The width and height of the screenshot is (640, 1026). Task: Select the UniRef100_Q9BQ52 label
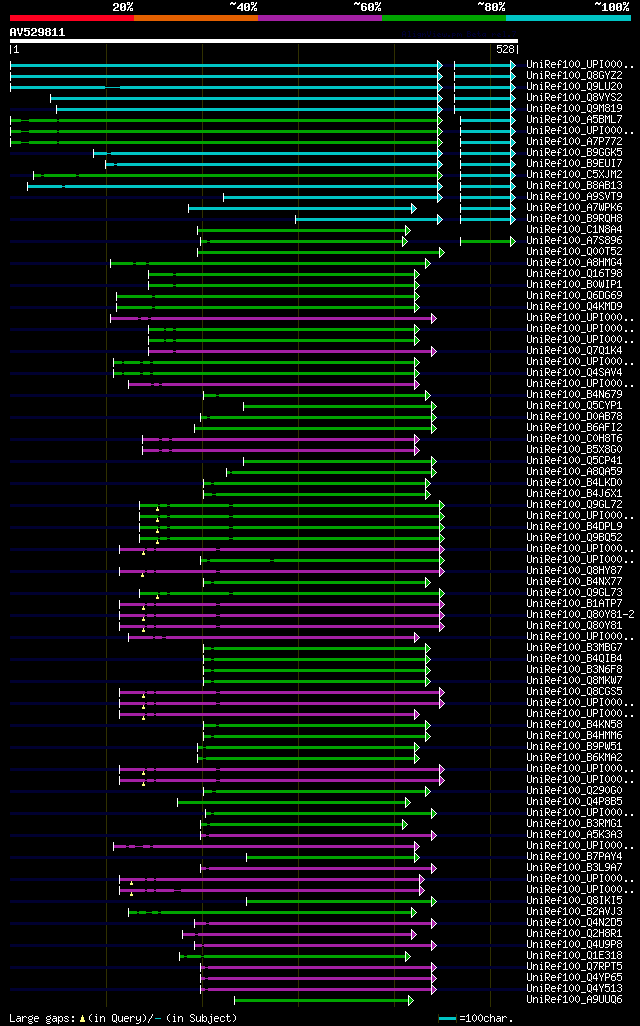click(x=575, y=538)
